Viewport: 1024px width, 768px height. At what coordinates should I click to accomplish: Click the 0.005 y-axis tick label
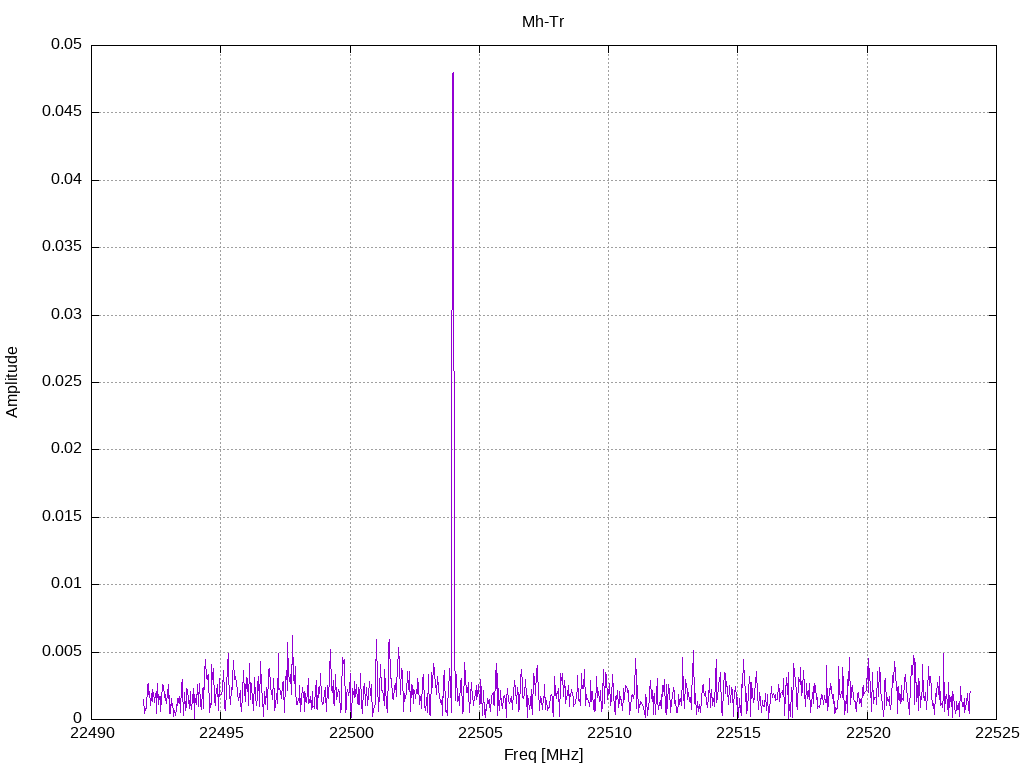tap(62, 651)
